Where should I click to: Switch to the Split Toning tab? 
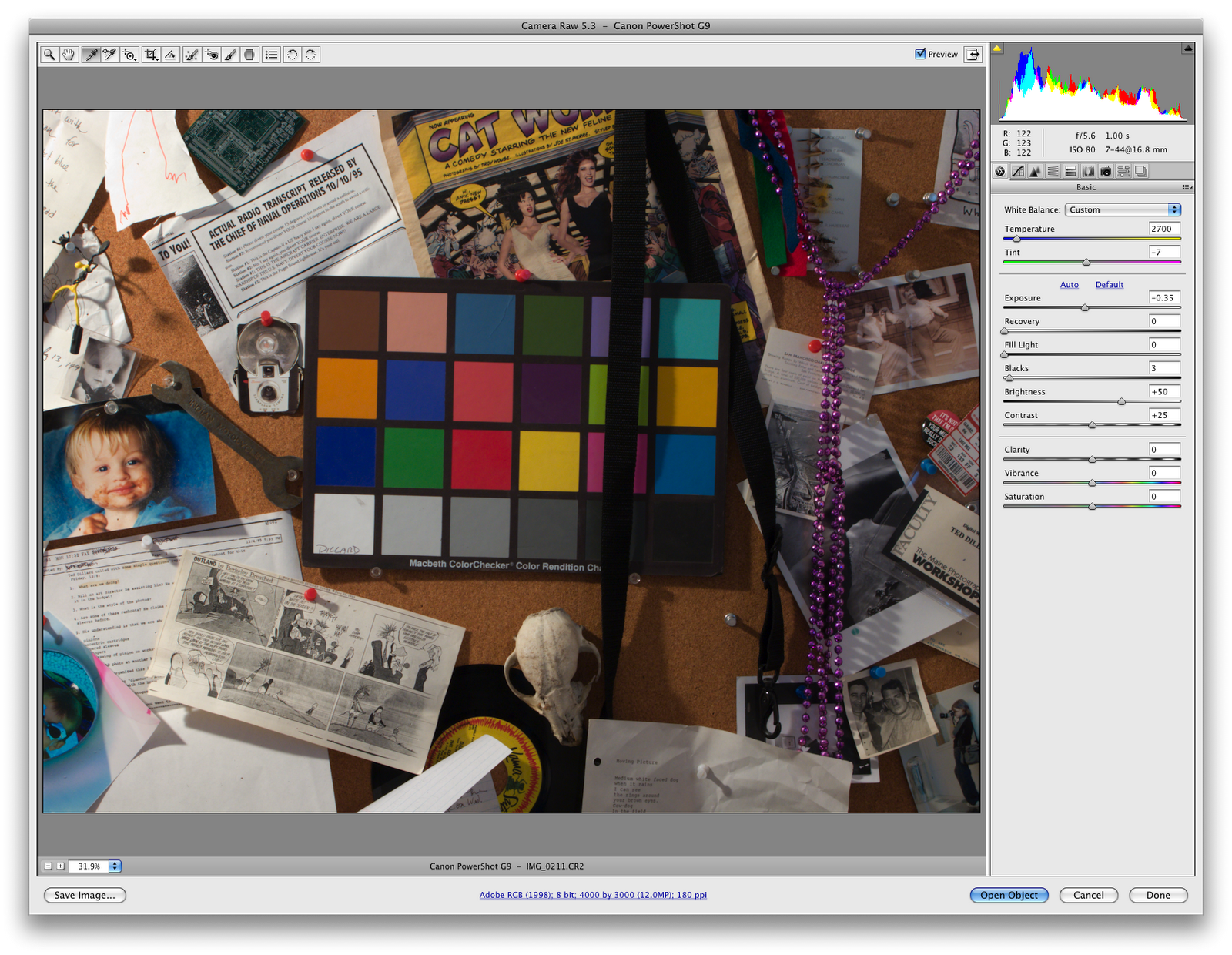[1071, 171]
